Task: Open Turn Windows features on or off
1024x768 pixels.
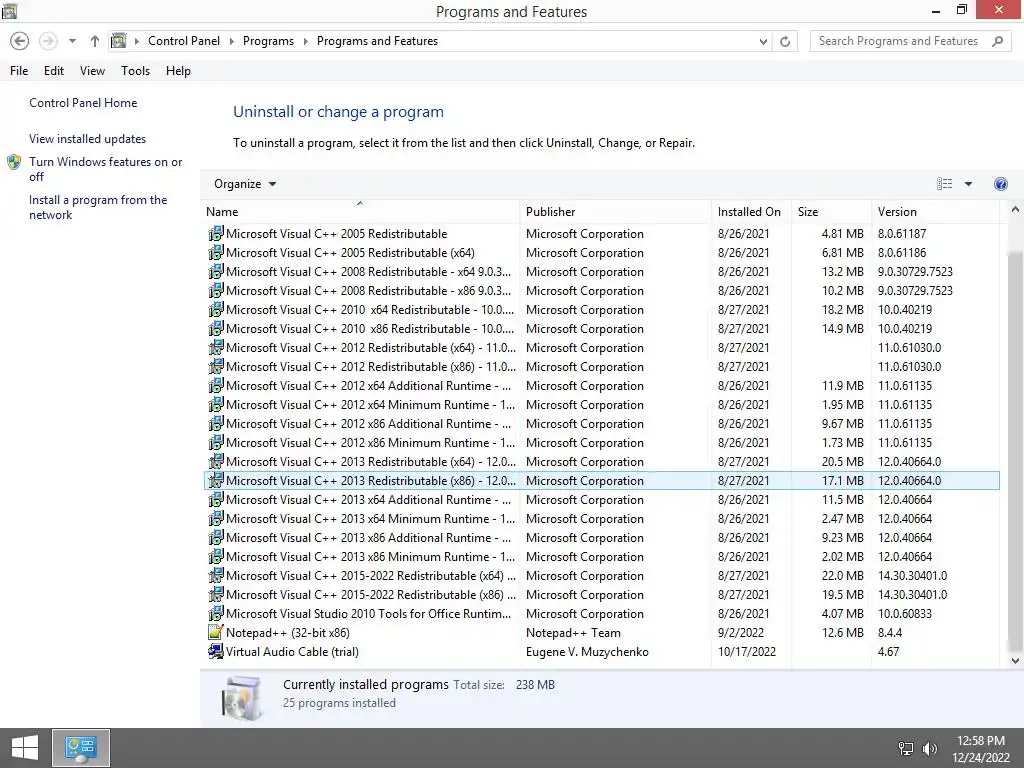Action: pyautogui.click(x=105, y=168)
